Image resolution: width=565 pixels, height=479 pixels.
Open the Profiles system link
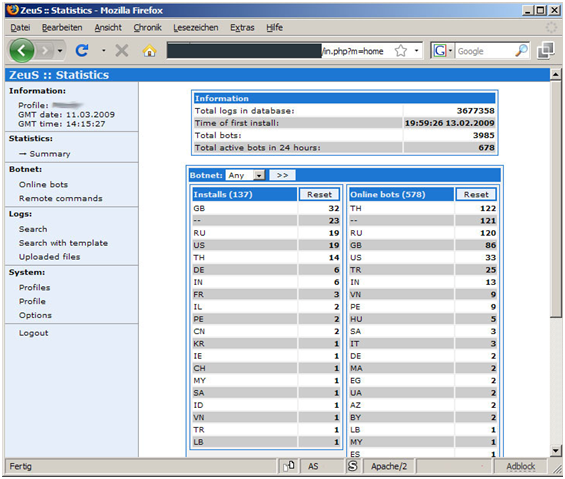click(x=35, y=287)
